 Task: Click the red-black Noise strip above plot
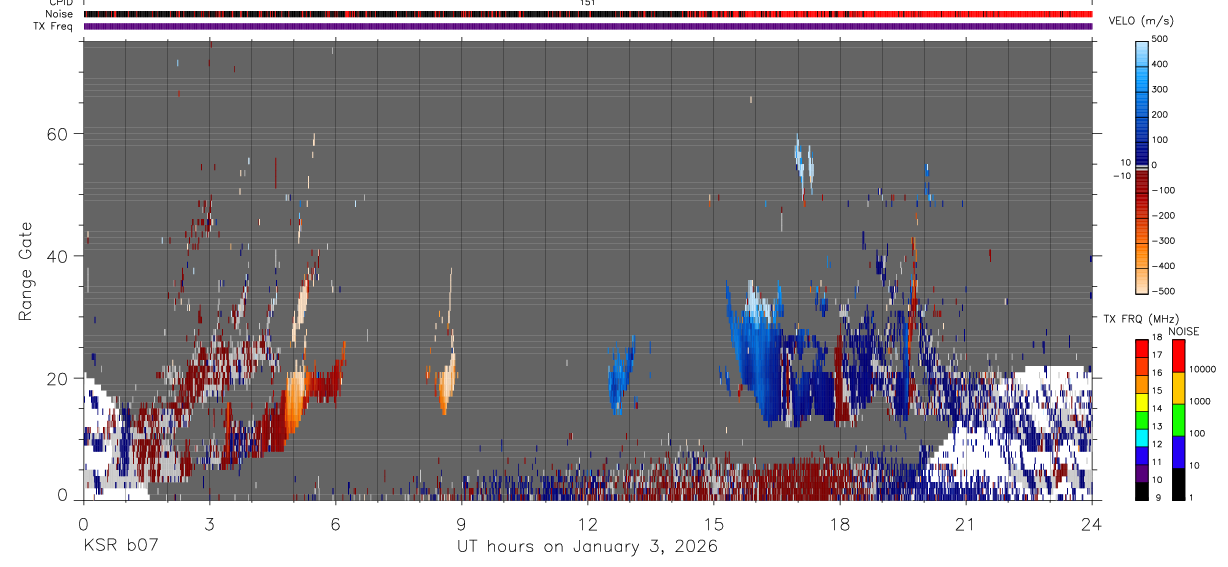tap(587, 14)
